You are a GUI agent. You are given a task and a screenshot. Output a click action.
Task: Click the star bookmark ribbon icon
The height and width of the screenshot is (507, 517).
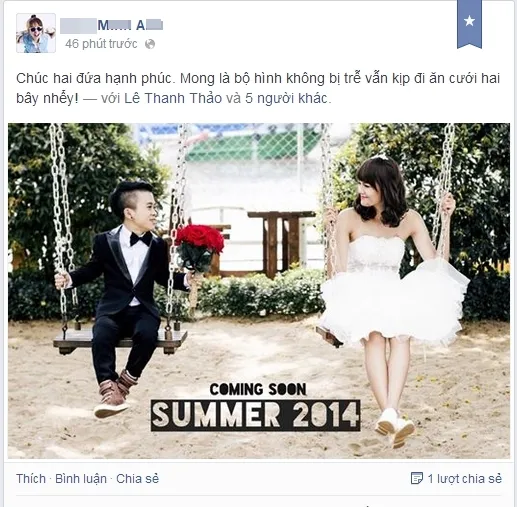[469, 24]
